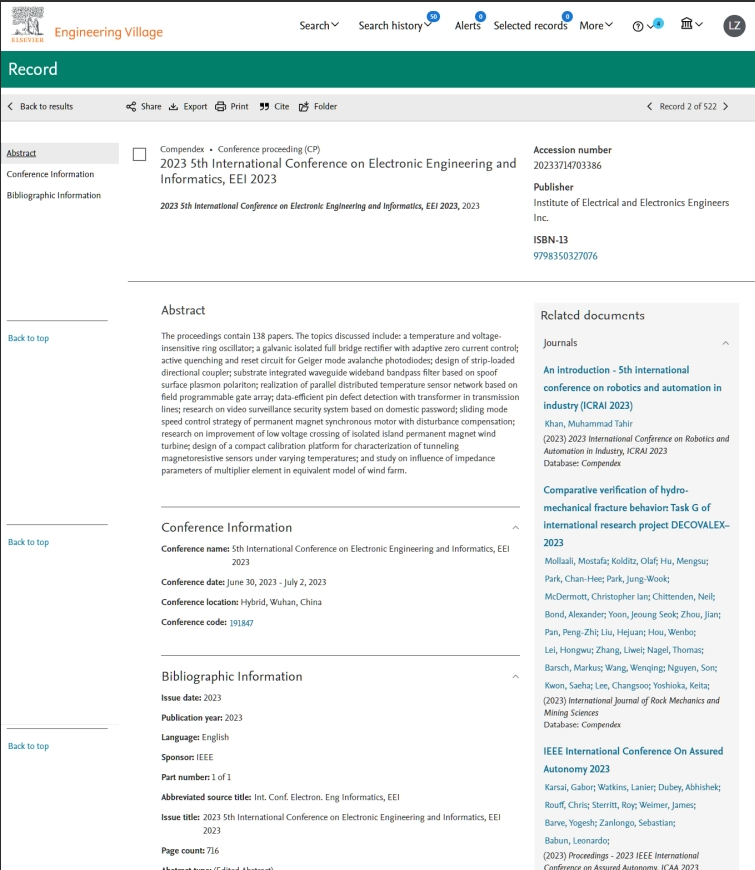Open the Engineering Village home link

[108, 32]
